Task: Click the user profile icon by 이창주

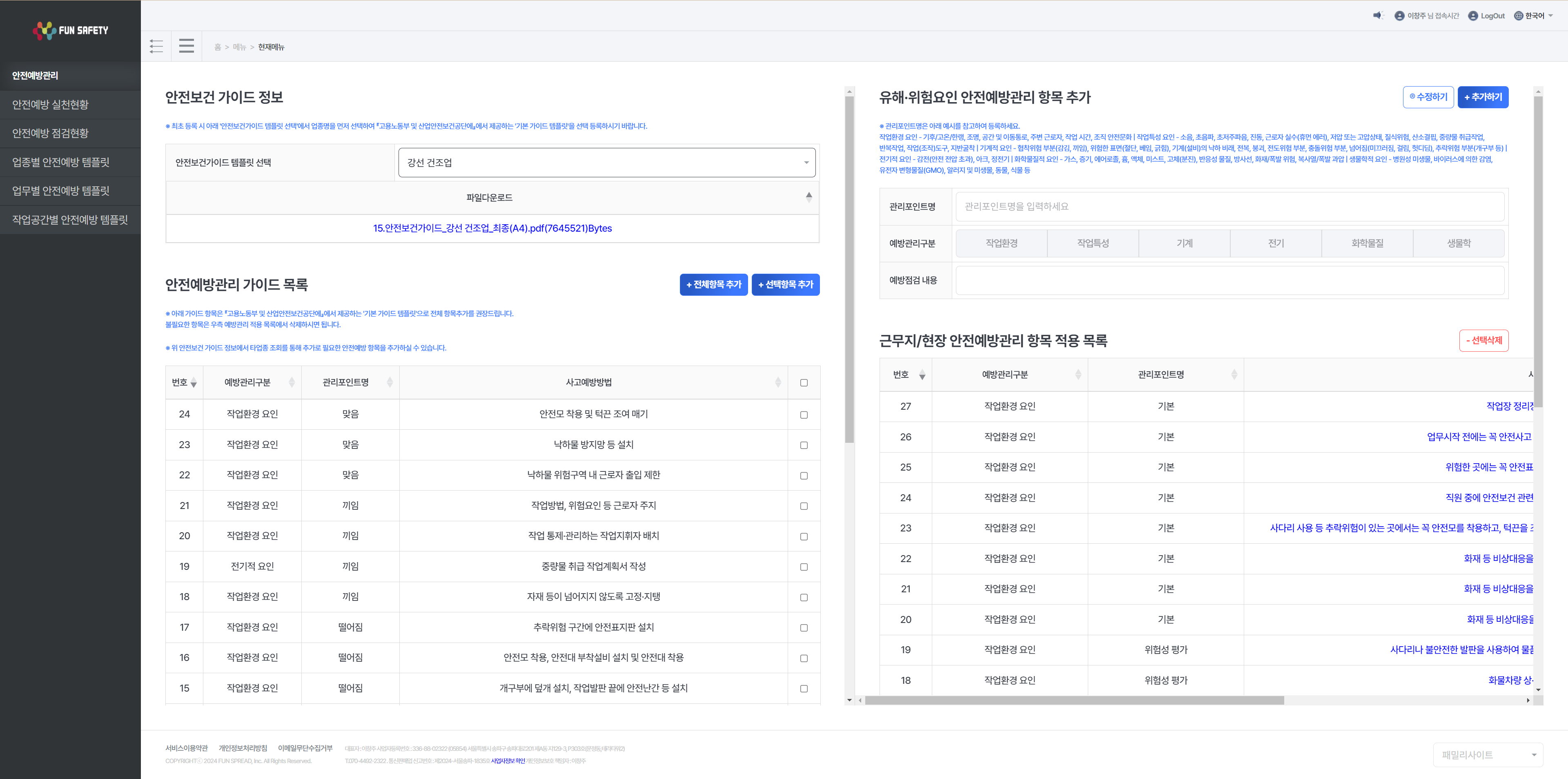Action: (x=1399, y=16)
